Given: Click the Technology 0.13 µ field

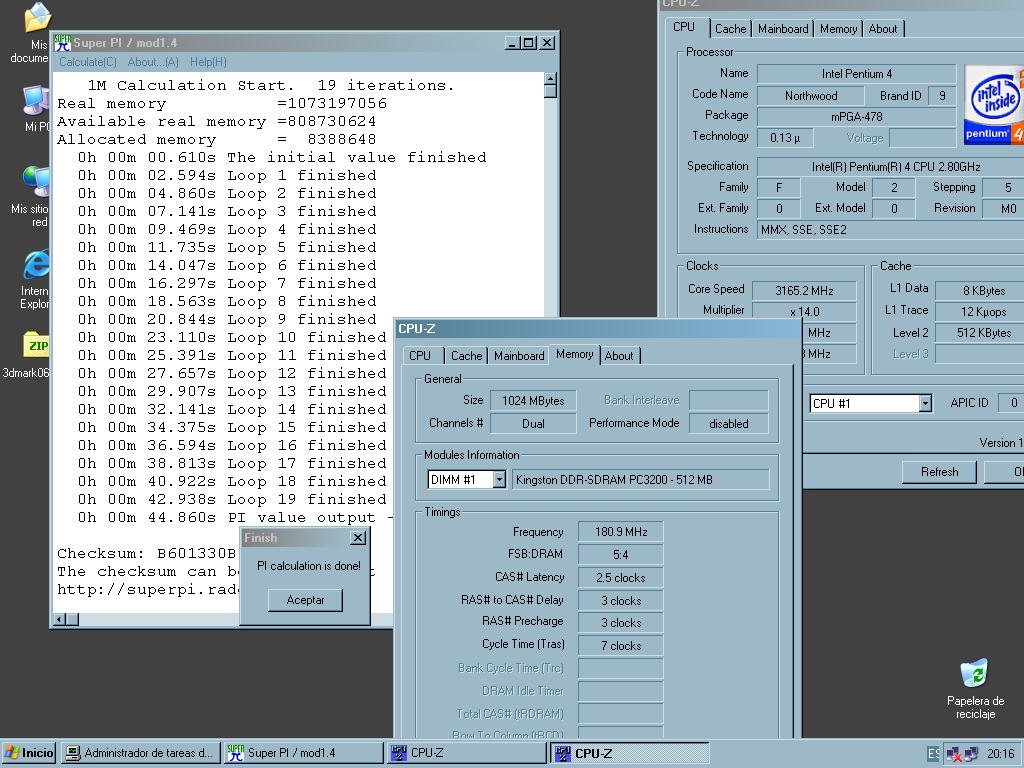Looking at the screenshot, I should pyautogui.click(x=784, y=138).
